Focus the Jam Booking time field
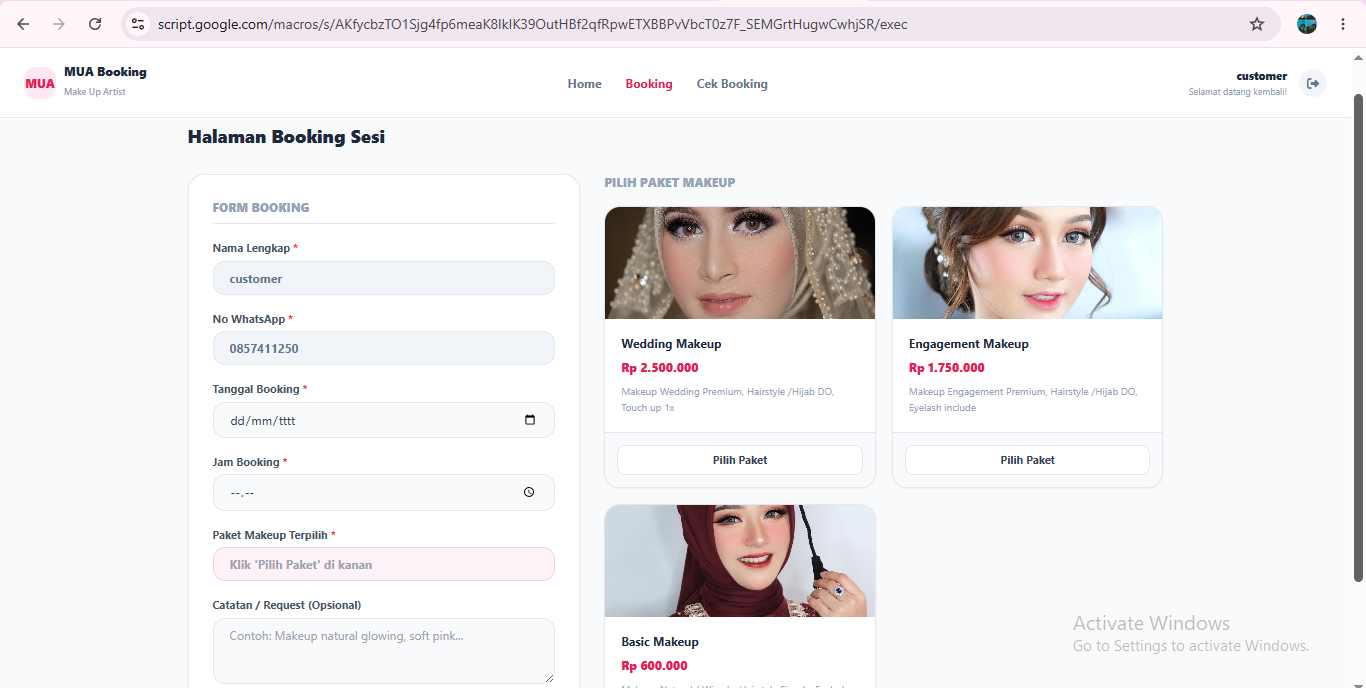 pyautogui.click(x=384, y=492)
